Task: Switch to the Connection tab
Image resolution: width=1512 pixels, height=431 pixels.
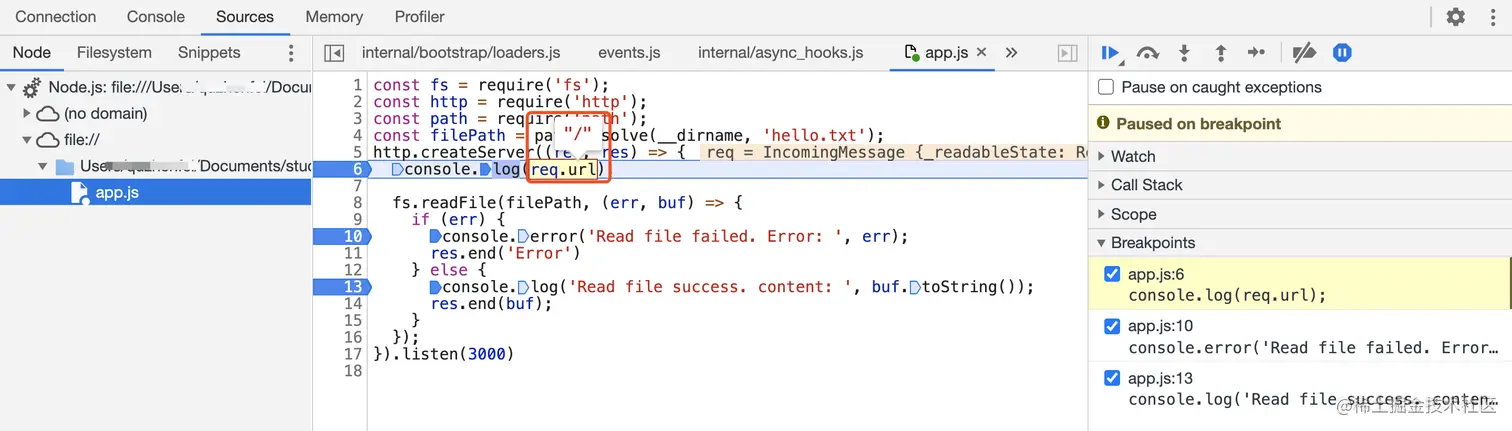Action: [x=56, y=17]
